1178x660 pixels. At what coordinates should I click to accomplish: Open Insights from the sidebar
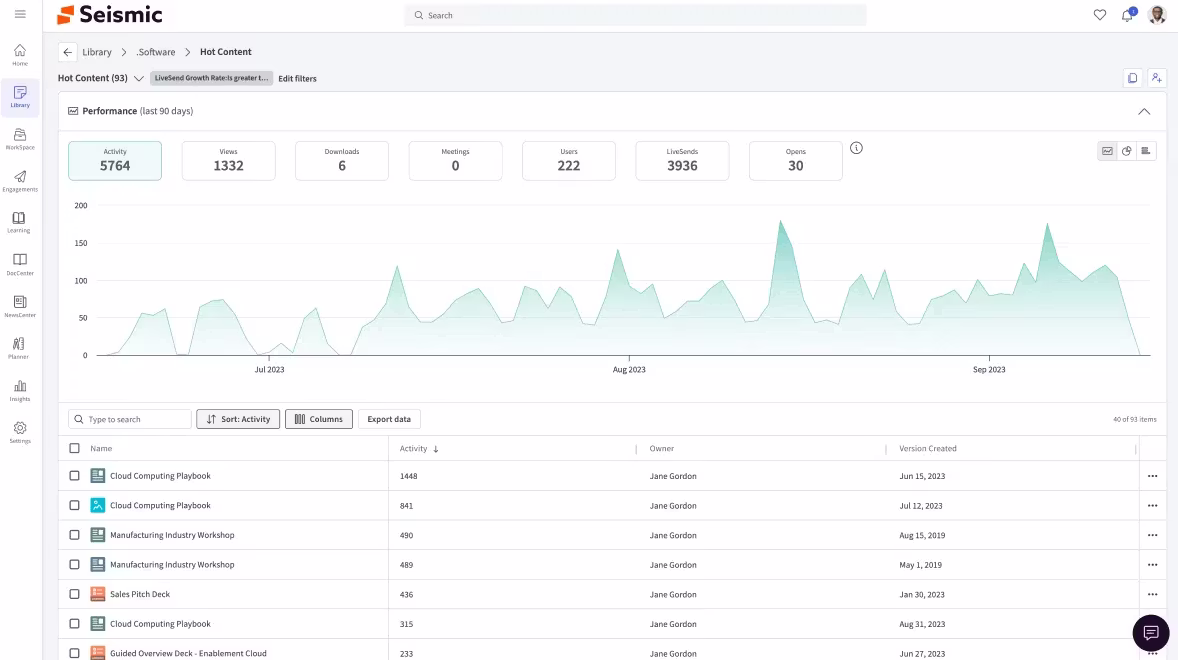click(20, 390)
